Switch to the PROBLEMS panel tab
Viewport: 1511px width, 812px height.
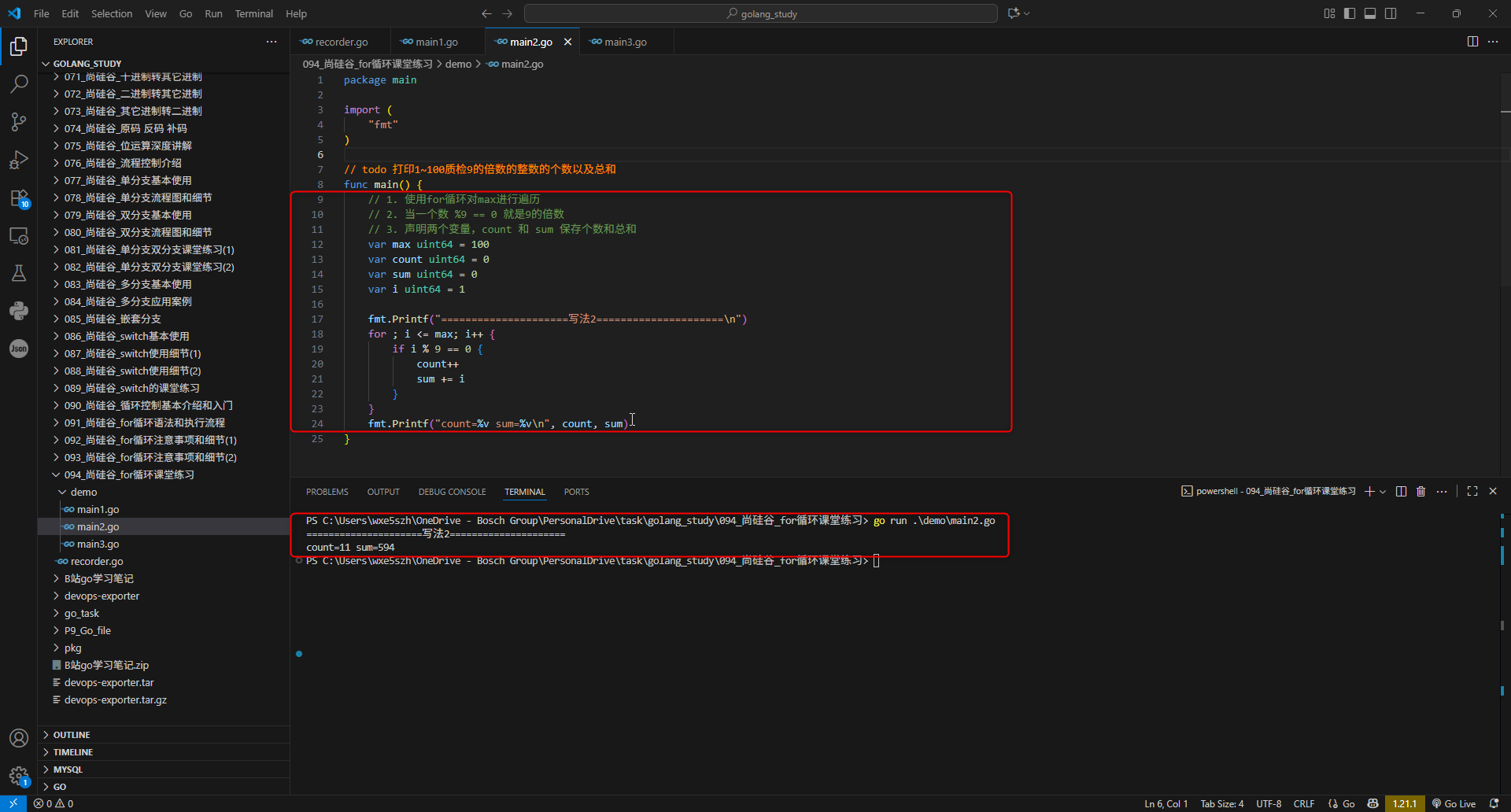click(x=327, y=492)
